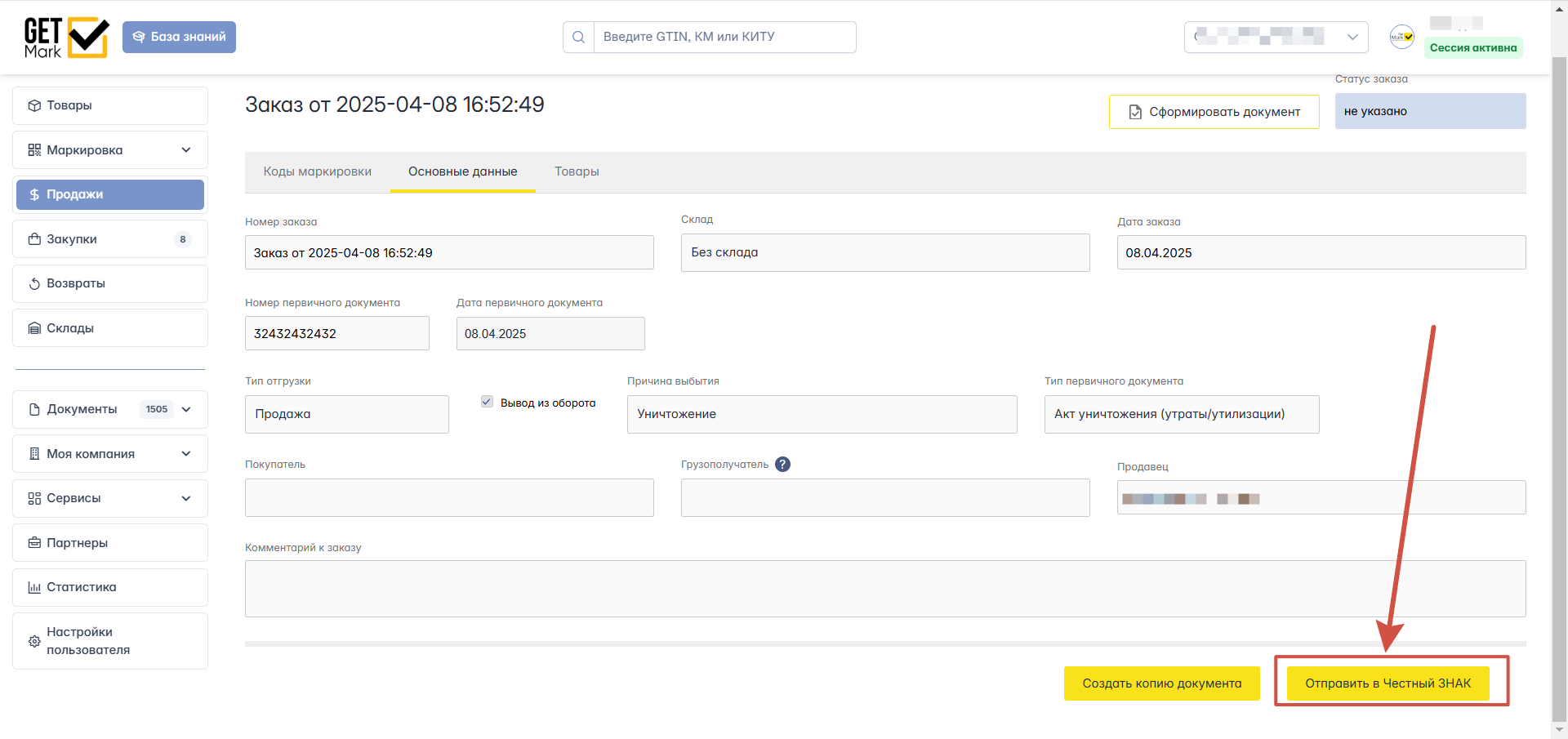Open the Возвраты section
This screenshot has width=1568, height=739.
click(110, 283)
